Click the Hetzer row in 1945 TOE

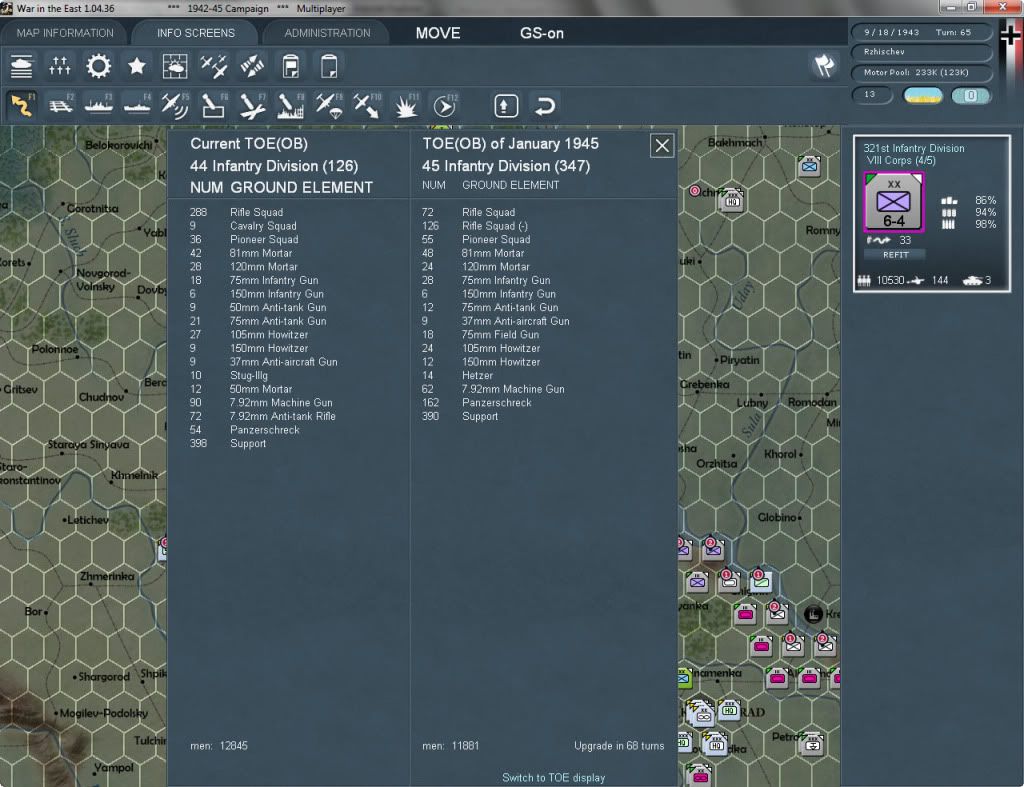(457, 376)
